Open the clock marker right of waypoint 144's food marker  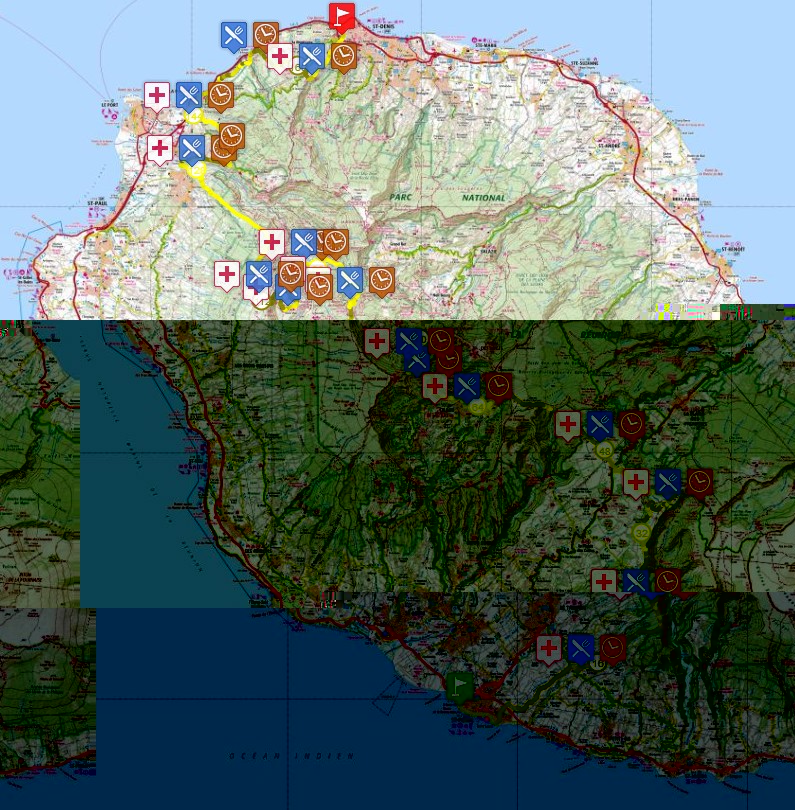[x=221, y=97]
